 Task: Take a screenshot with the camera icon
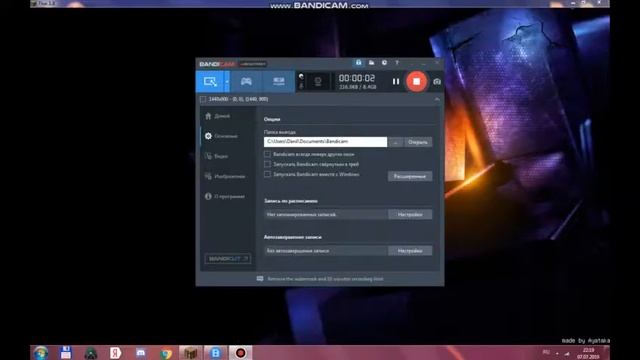(437, 82)
